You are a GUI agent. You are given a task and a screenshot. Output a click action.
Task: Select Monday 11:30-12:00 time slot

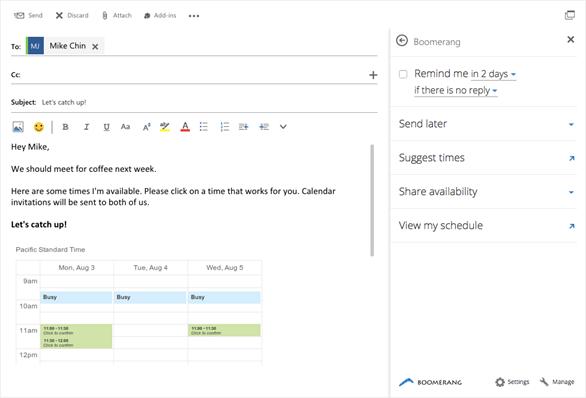pos(76,342)
